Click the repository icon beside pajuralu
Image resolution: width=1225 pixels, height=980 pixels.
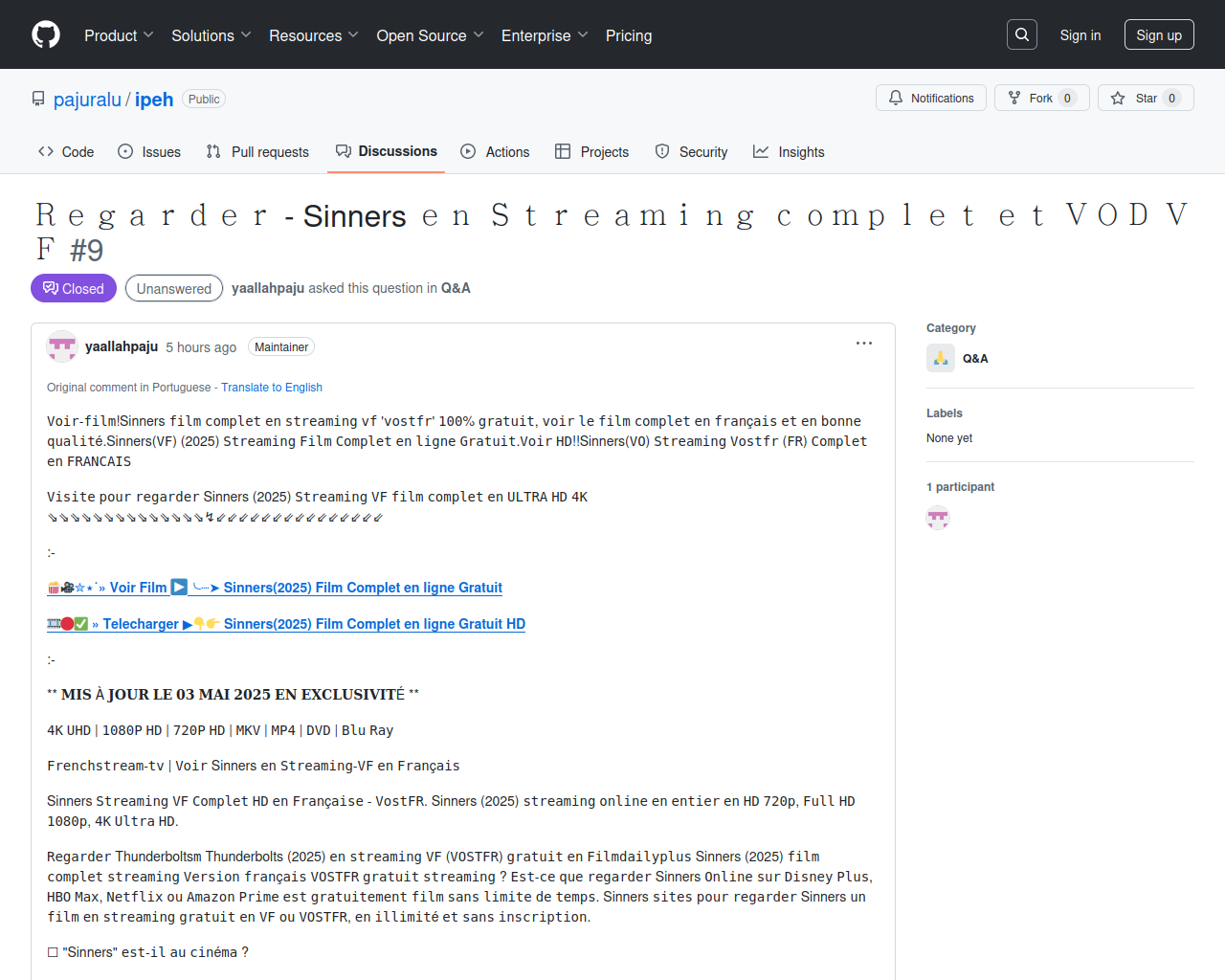[x=38, y=100]
